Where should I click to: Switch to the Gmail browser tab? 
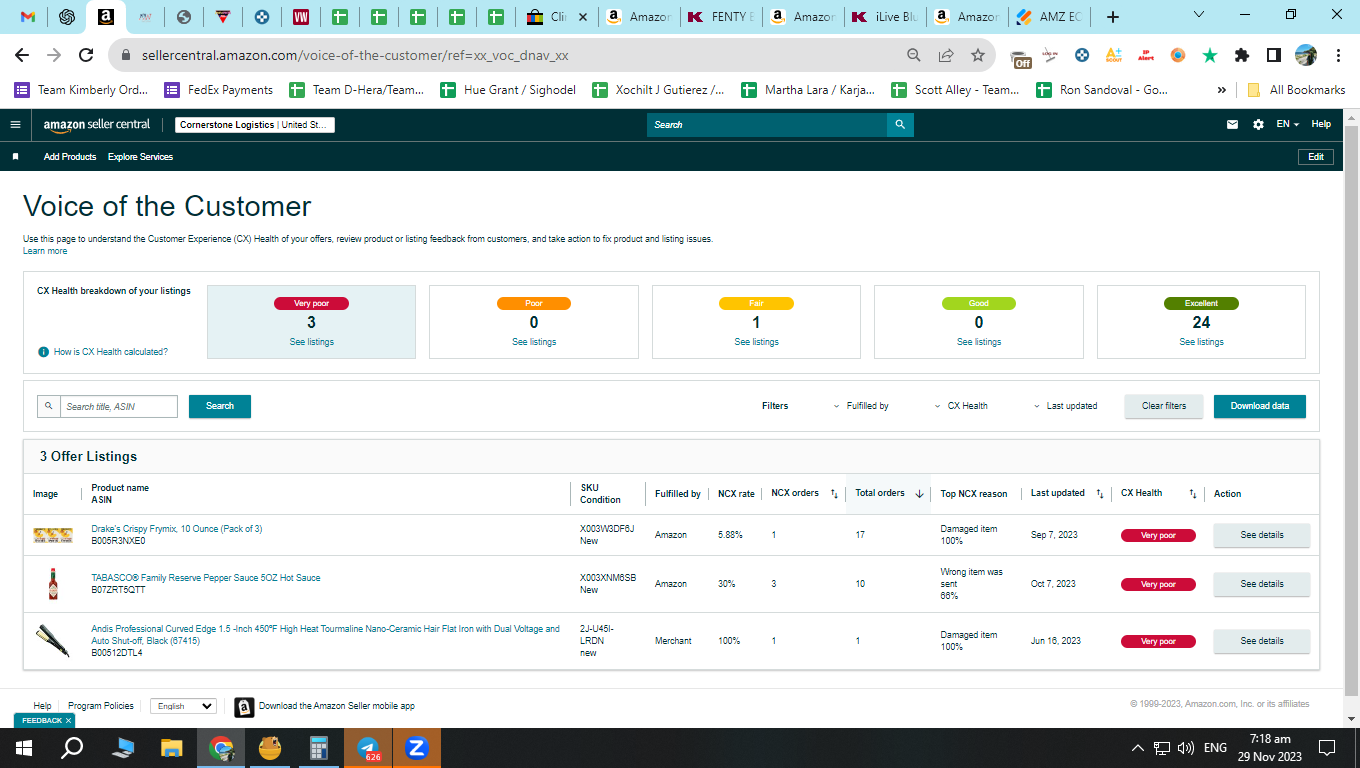(28, 17)
